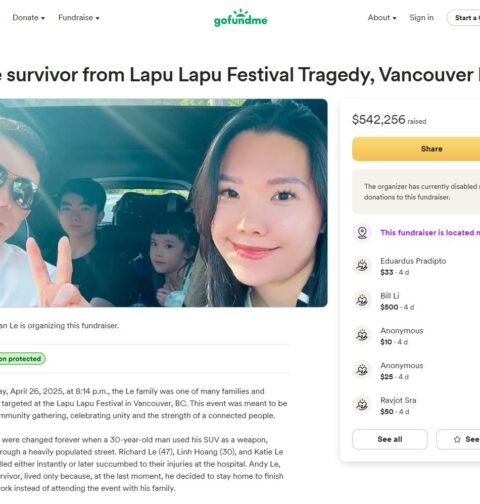Click the star icon beside See all

pyautogui.click(x=457, y=439)
